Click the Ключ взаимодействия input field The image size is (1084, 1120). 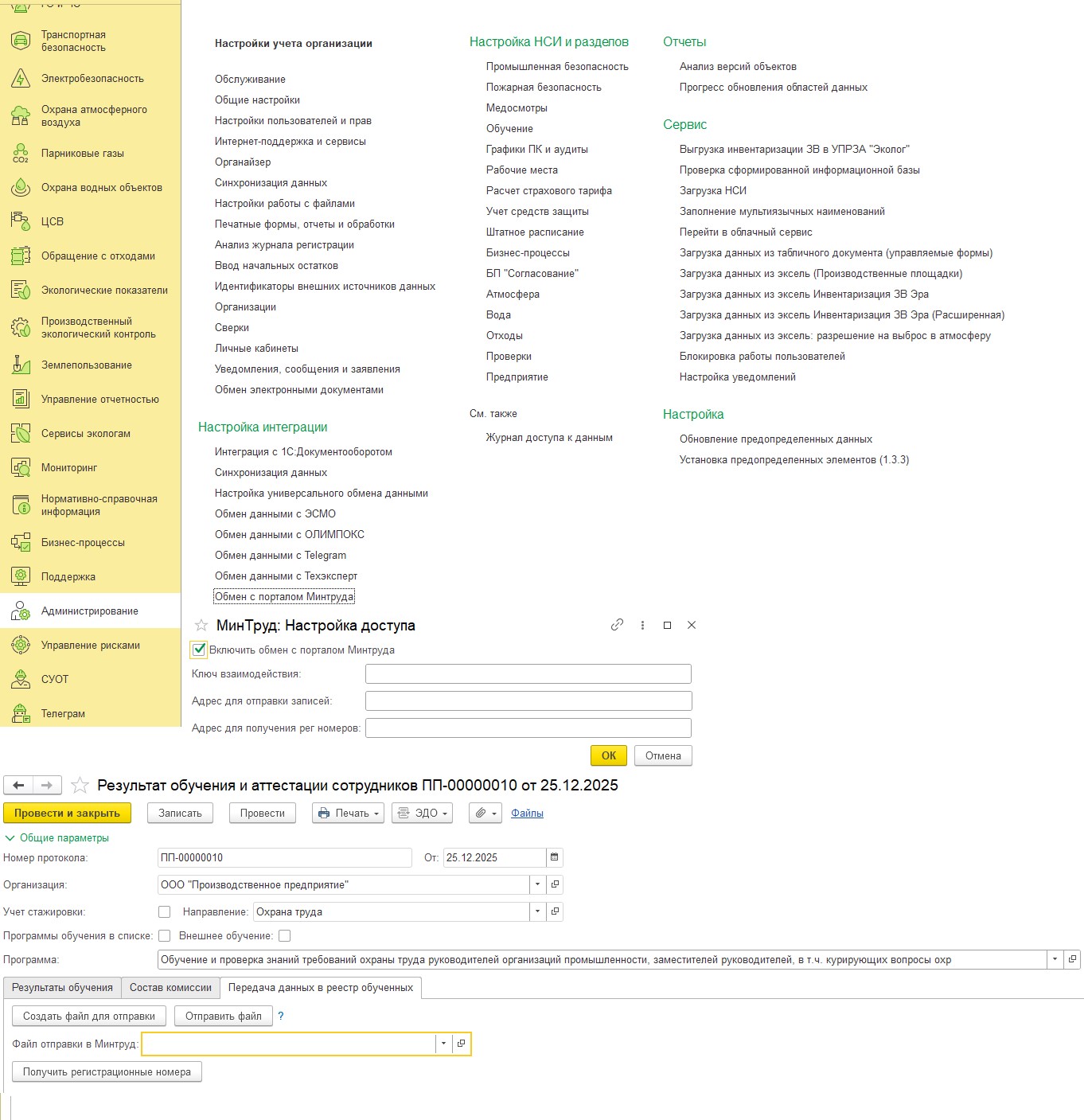click(528, 674)
